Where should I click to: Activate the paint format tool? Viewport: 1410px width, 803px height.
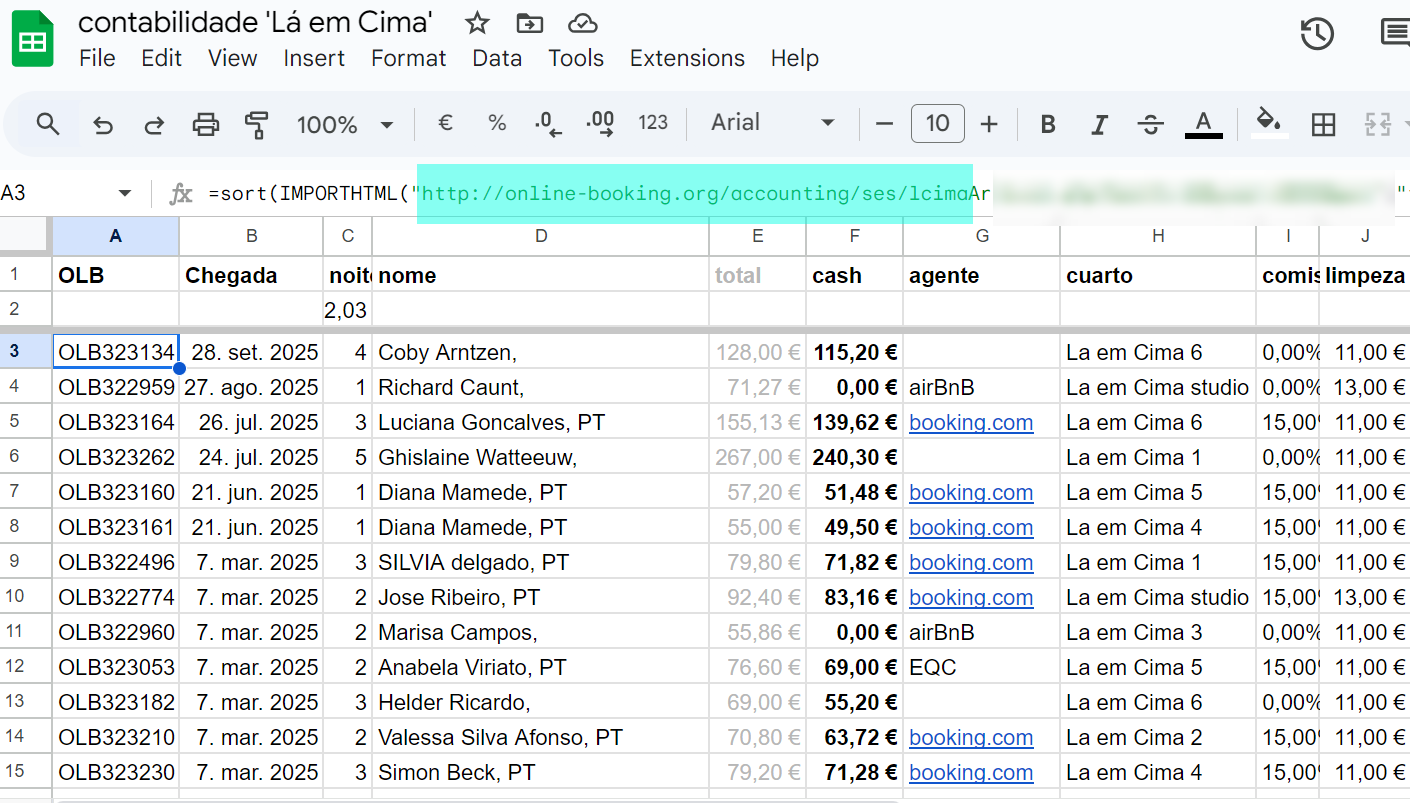pyautogui.click(x=257, y=125)
